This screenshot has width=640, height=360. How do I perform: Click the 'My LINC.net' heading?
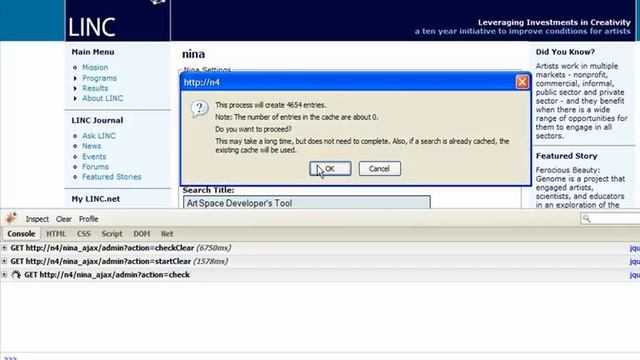[96, 199]
